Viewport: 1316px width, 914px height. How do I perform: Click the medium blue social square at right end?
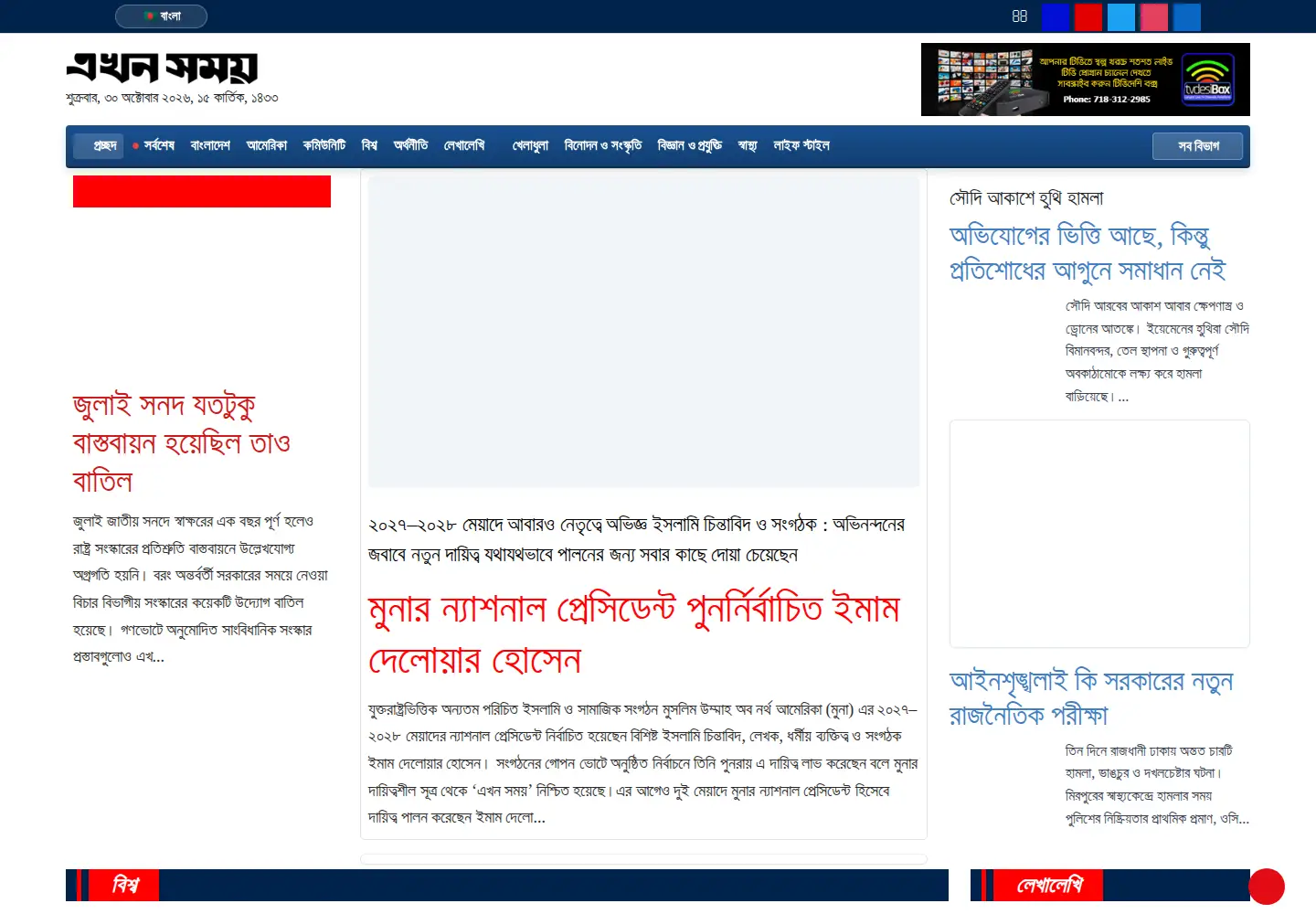pos(1187,17)
